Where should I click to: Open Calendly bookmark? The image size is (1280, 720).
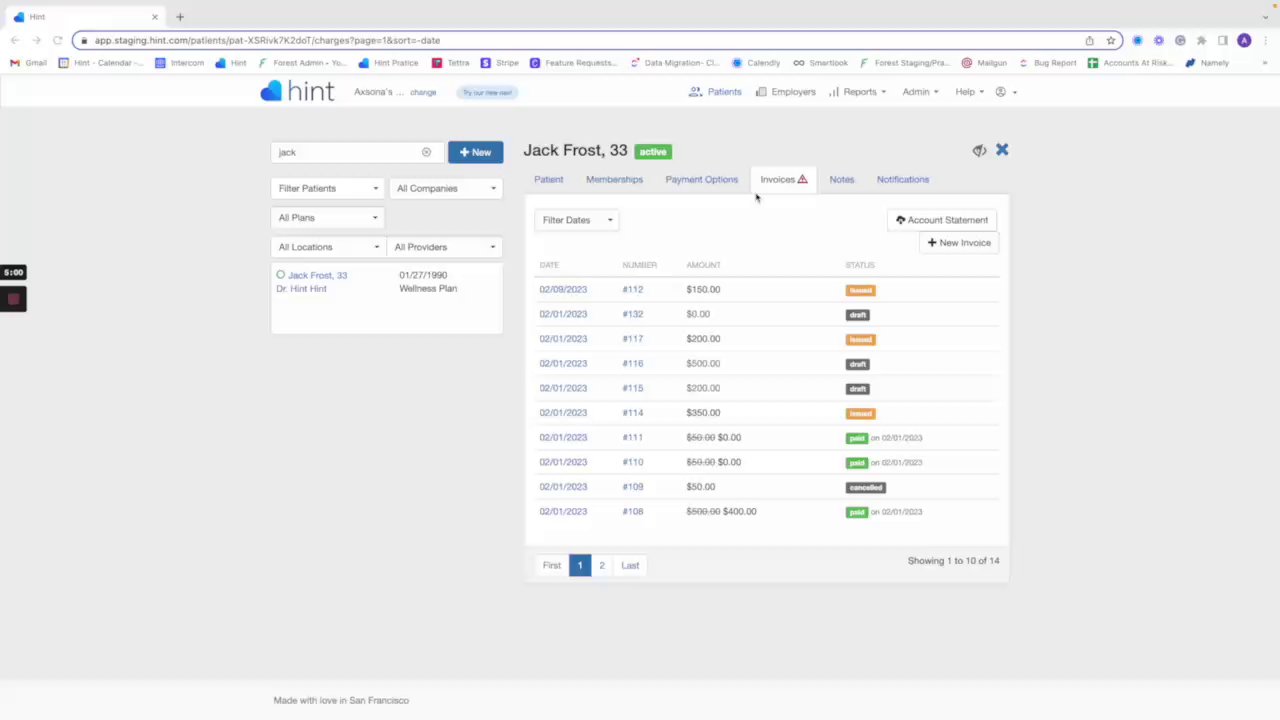point(756,63)
